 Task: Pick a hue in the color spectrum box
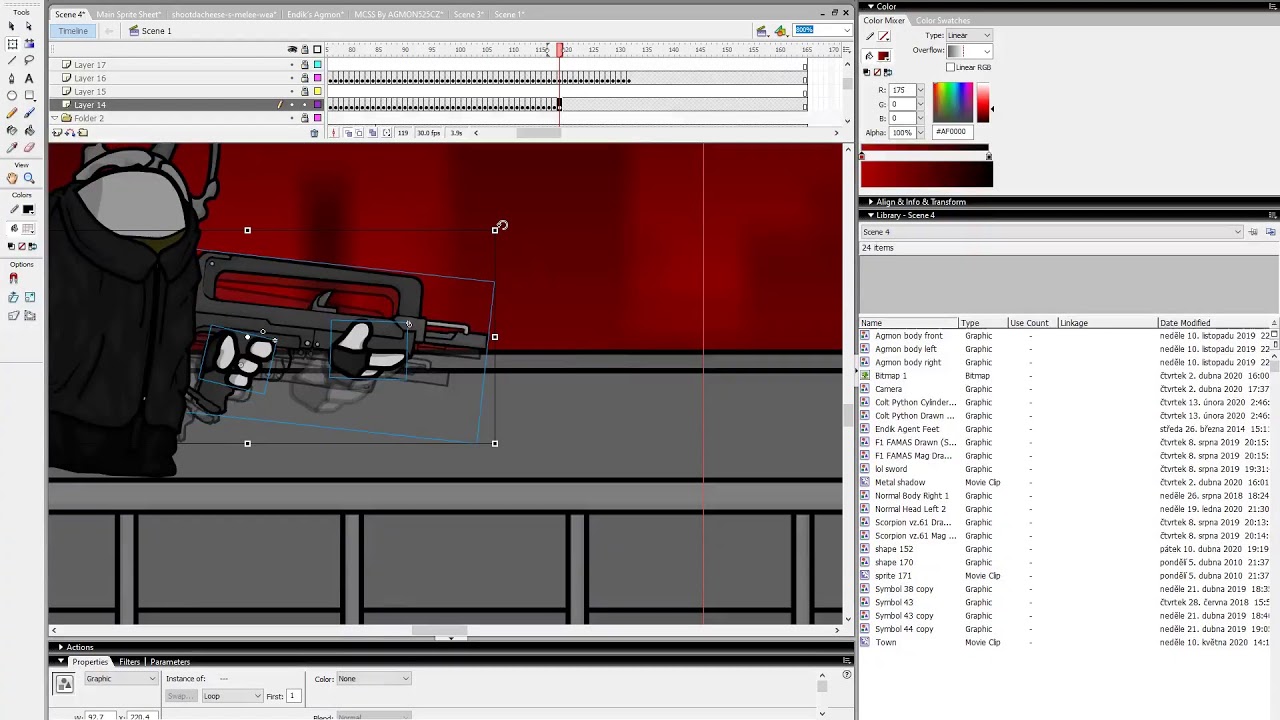pyautogui.click(x=952, y=102)
